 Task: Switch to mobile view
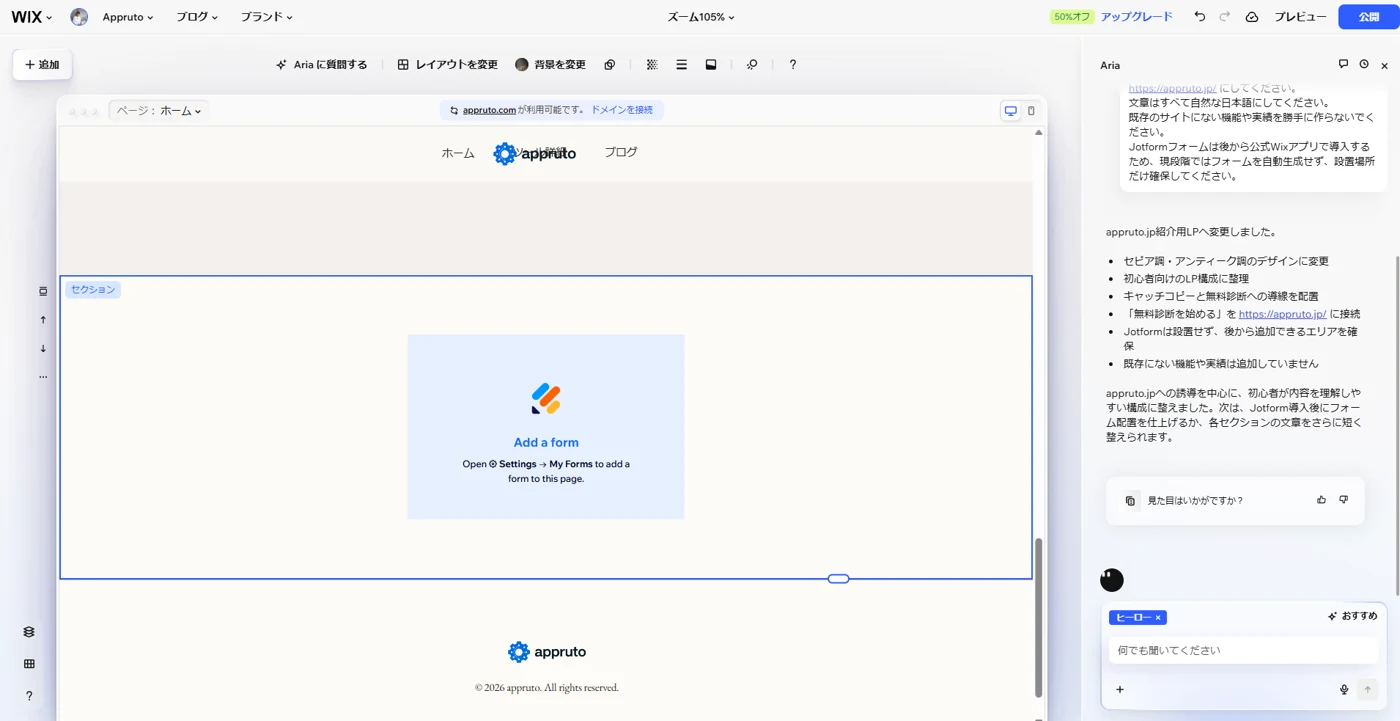tap(1031, 111)
